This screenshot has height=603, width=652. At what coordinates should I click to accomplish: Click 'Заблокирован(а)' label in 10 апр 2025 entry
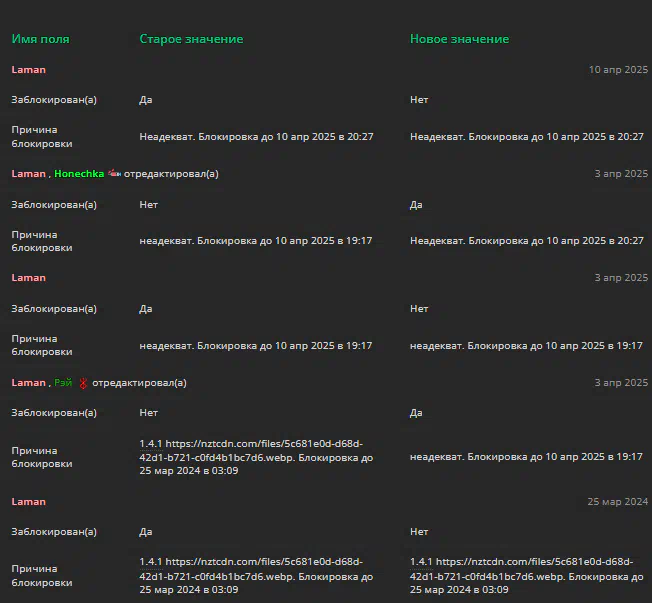click(x=54, y=100)
